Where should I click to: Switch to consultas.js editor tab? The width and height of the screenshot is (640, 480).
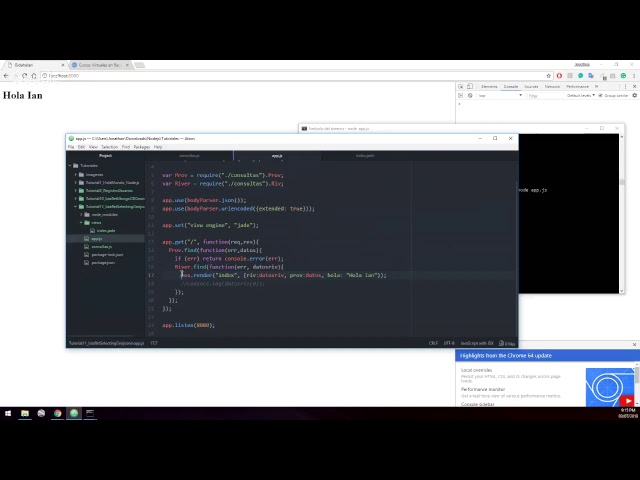click(x=189, y=156)
